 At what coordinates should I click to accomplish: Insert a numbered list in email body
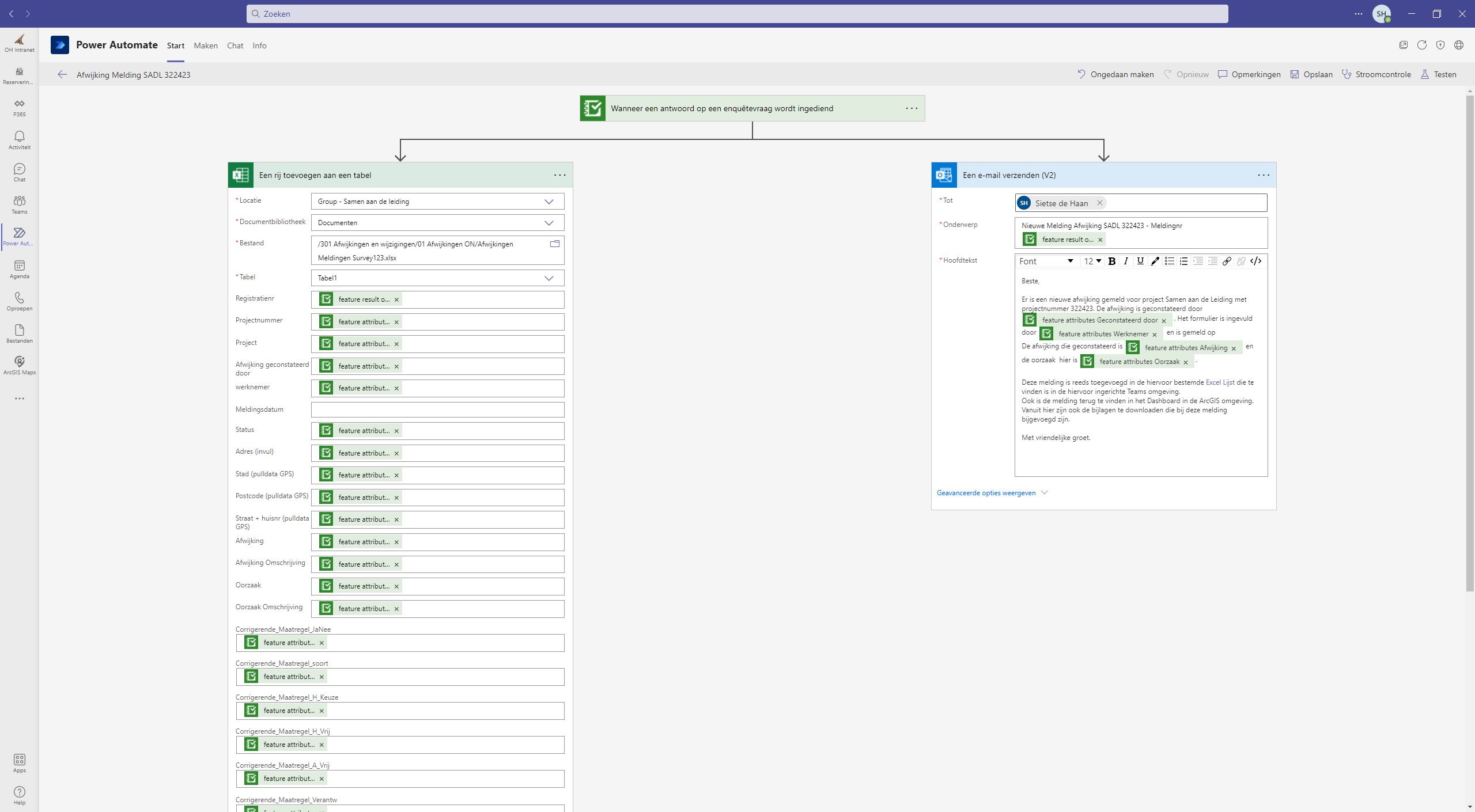[x=1183, y=261]
